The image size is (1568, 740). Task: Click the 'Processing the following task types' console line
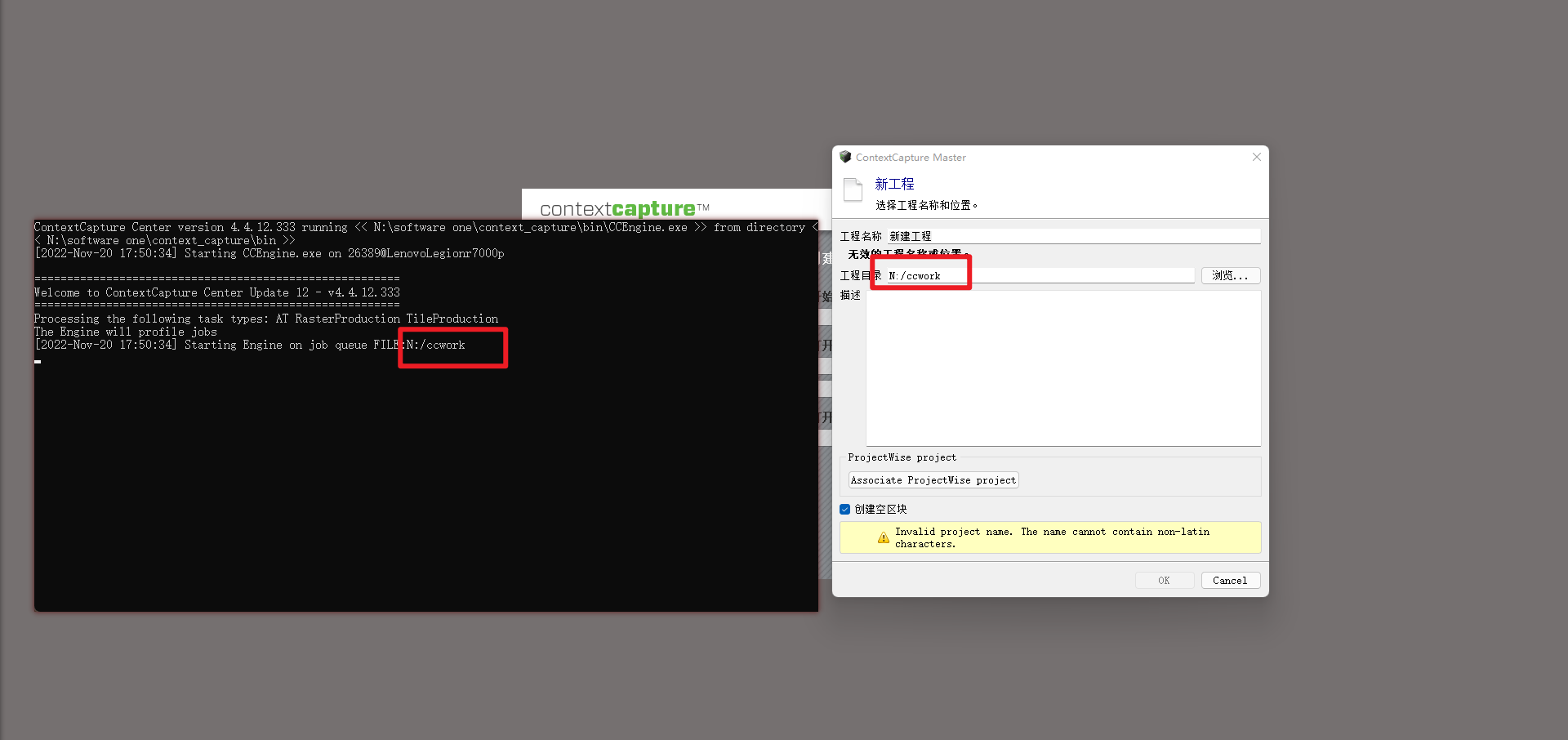click(266, 319)
